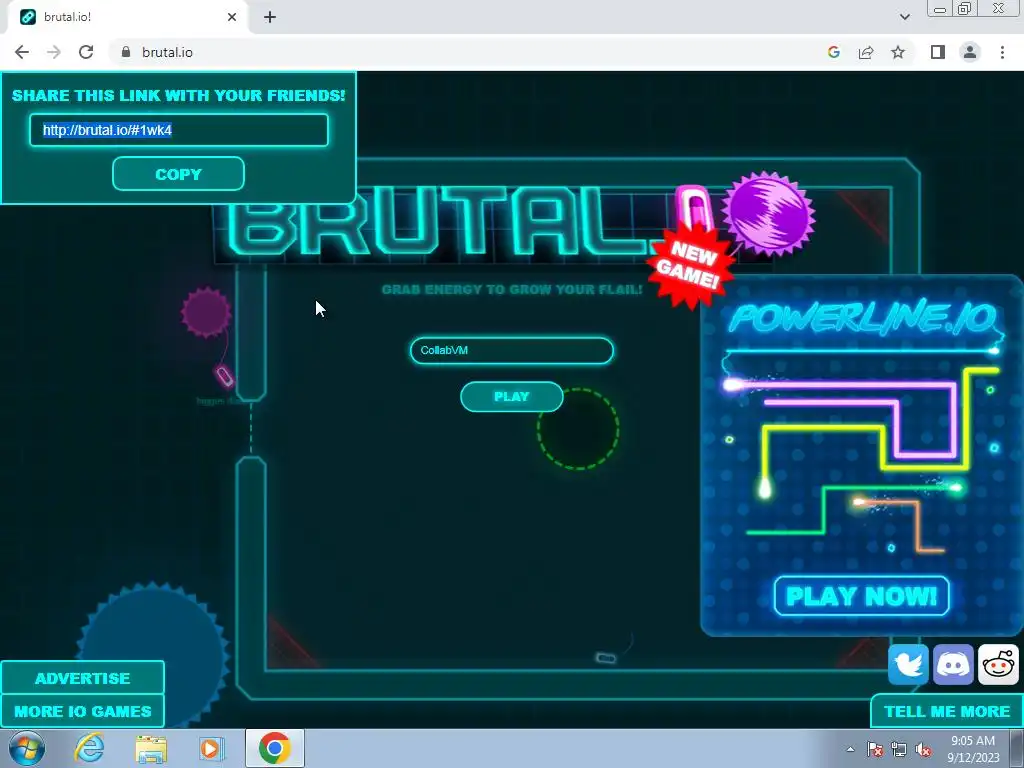
Task: Open the tab search chevron
Action: coord(904,17)
